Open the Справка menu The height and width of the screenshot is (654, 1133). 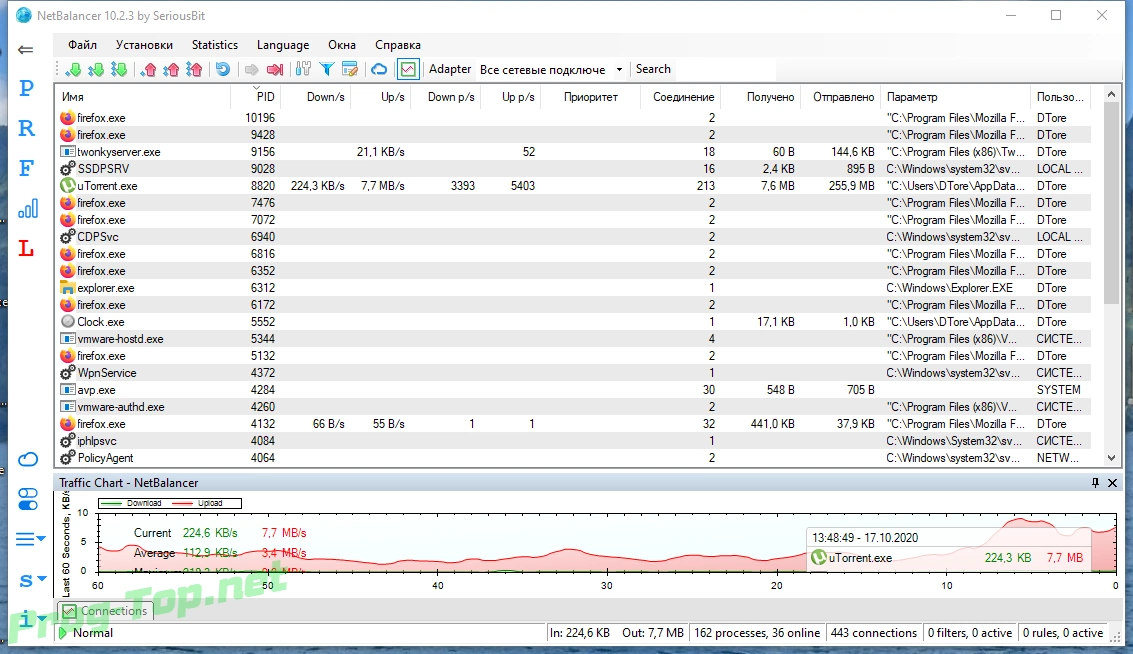click(397, 45)
